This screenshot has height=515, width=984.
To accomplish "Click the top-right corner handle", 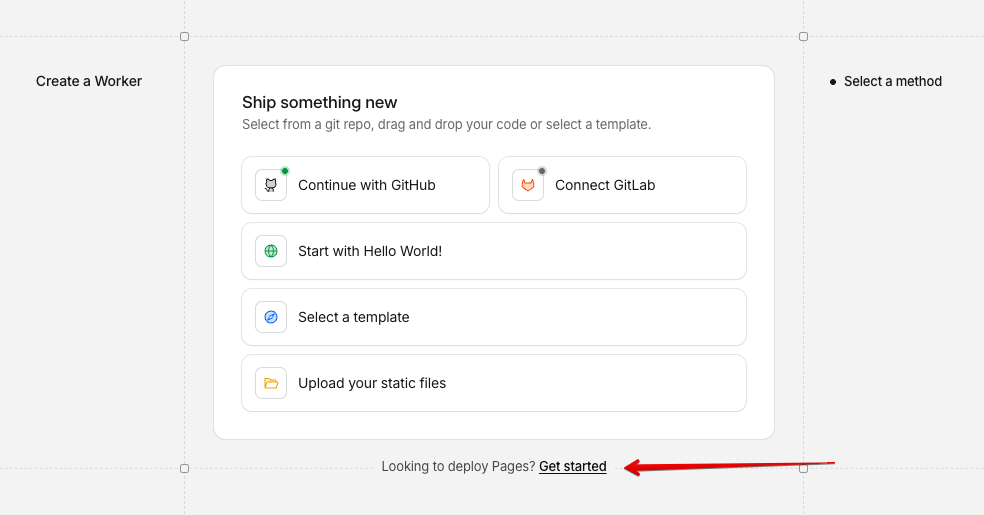I will click(803, 36).
